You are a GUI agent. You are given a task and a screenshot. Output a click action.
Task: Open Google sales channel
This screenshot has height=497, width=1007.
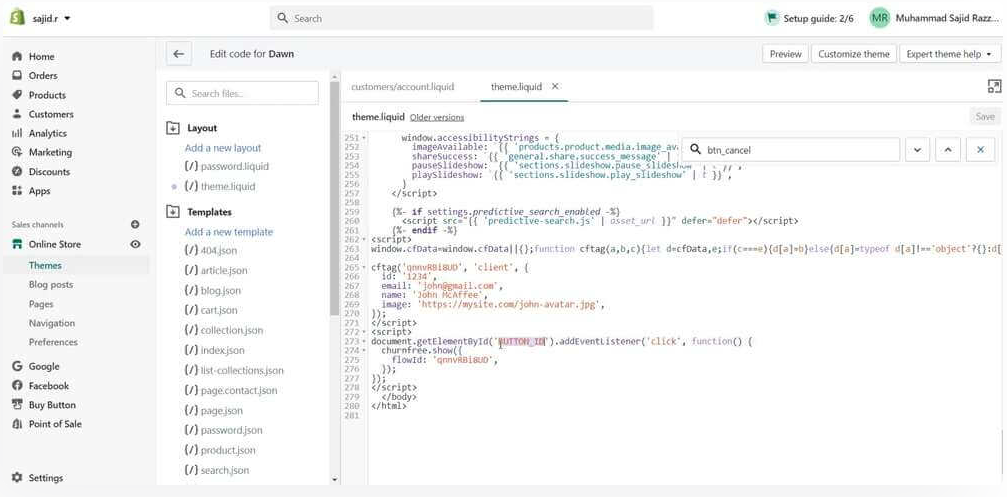[44, 367]
